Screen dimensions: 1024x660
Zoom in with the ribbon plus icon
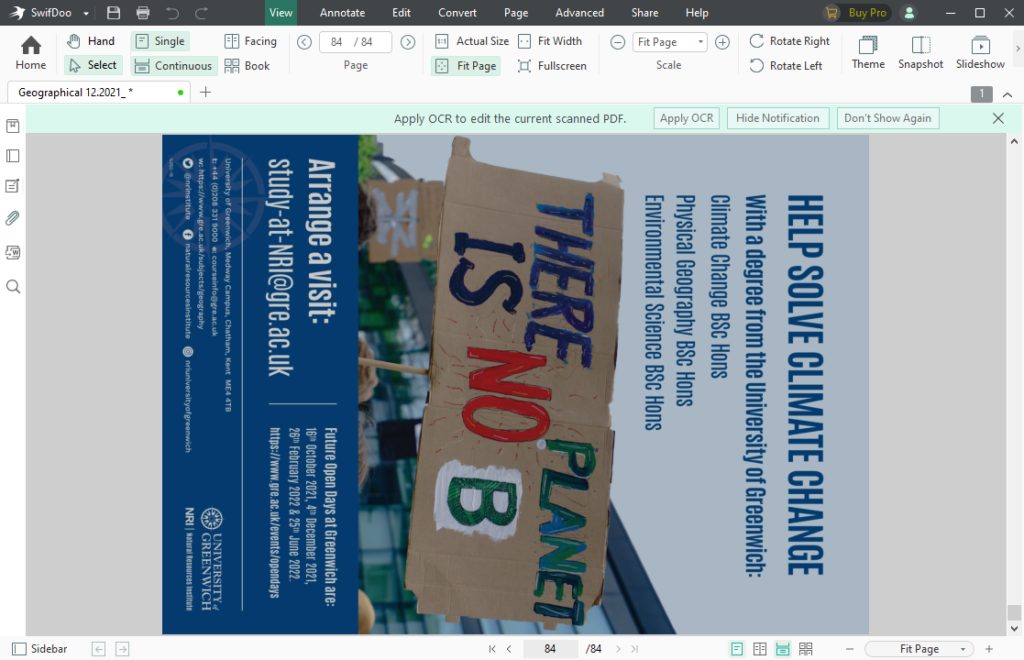(x=722, y=42)
